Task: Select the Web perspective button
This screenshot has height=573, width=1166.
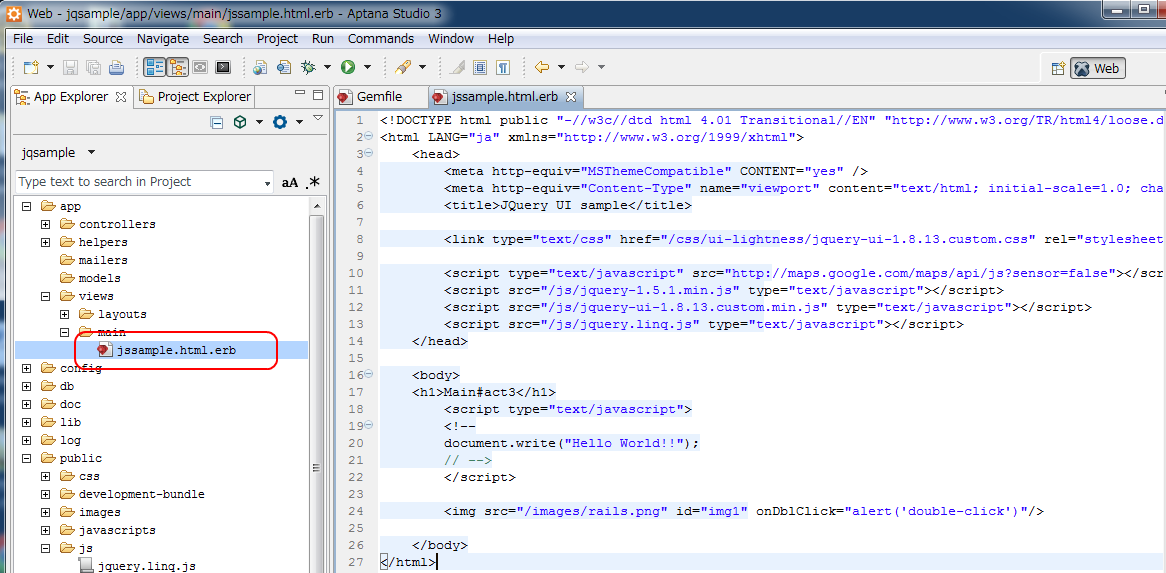Action: click(x=1098, y=68)
